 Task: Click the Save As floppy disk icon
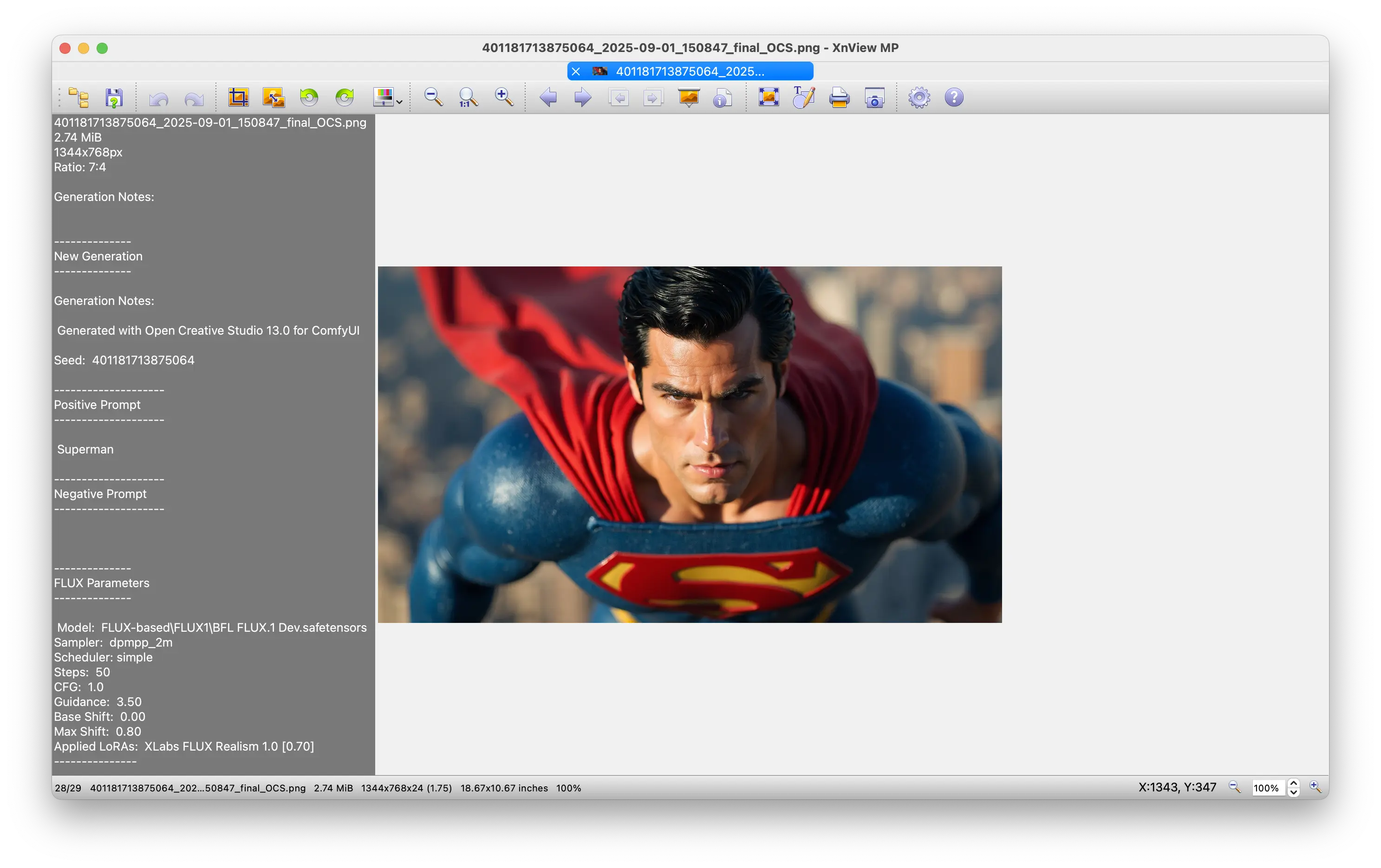click(x=114, y=97)
